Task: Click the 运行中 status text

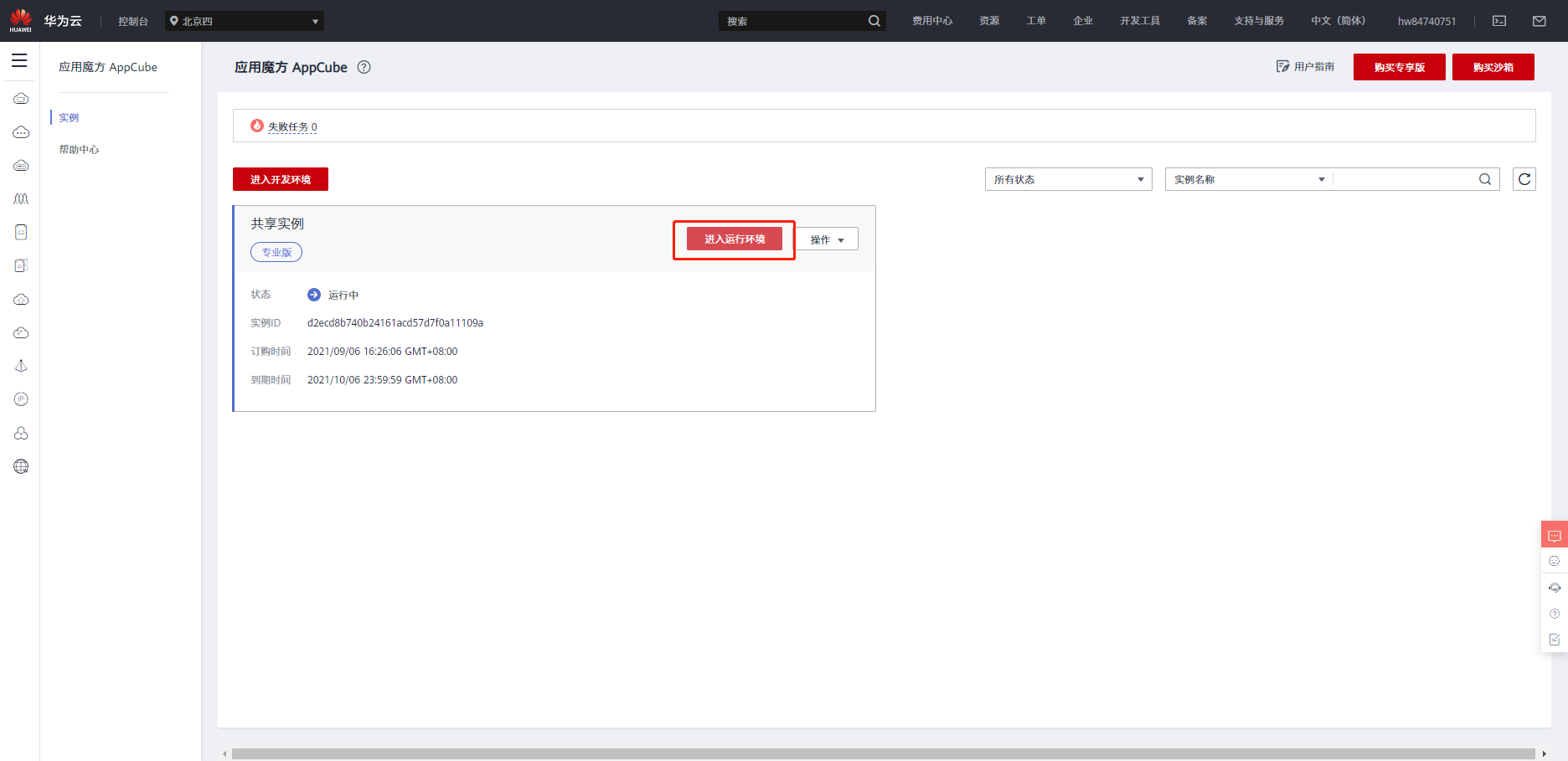Action: coord(343,296)
